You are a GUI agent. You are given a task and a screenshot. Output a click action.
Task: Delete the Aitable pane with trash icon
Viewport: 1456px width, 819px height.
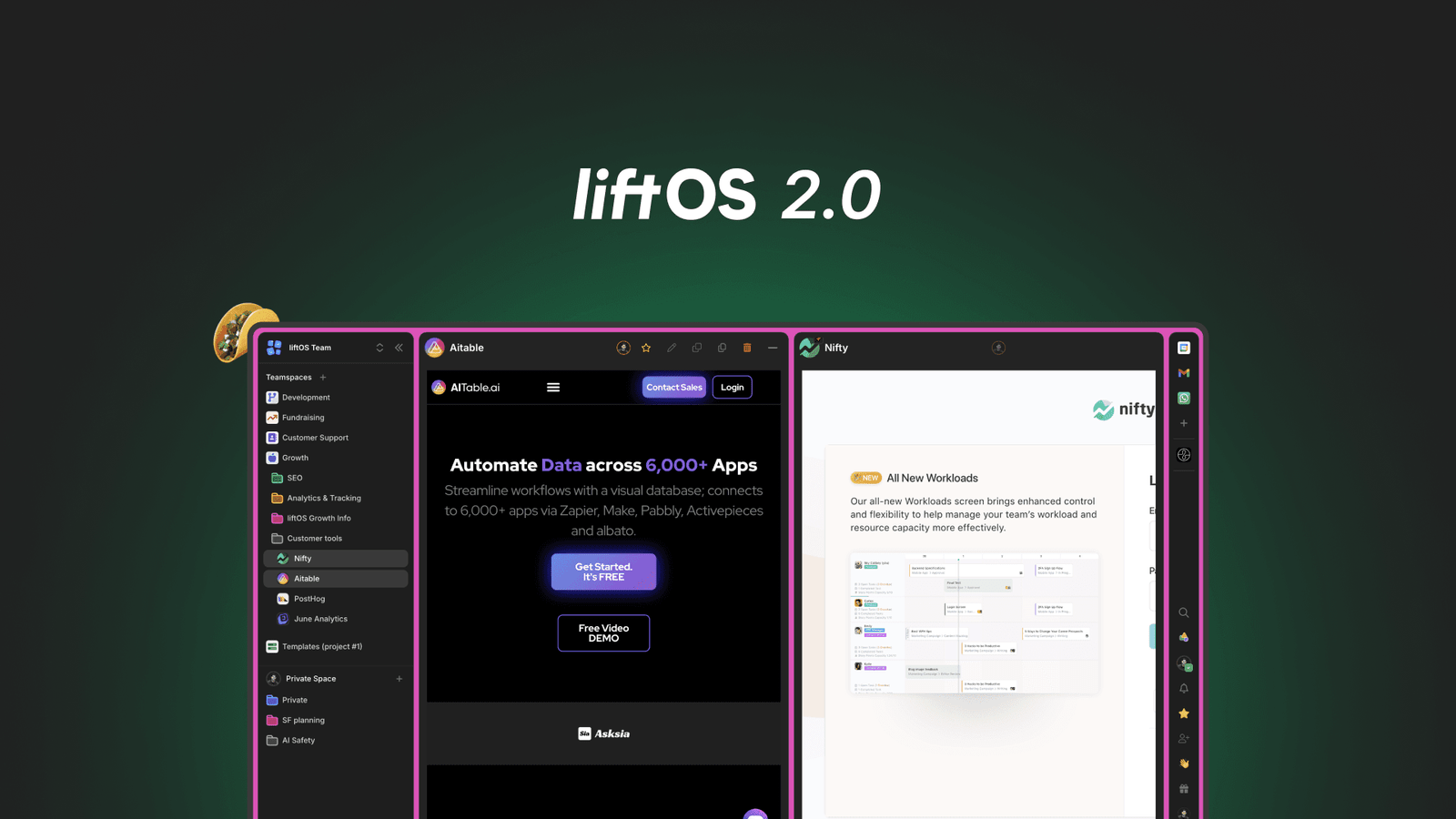(747, 348)
